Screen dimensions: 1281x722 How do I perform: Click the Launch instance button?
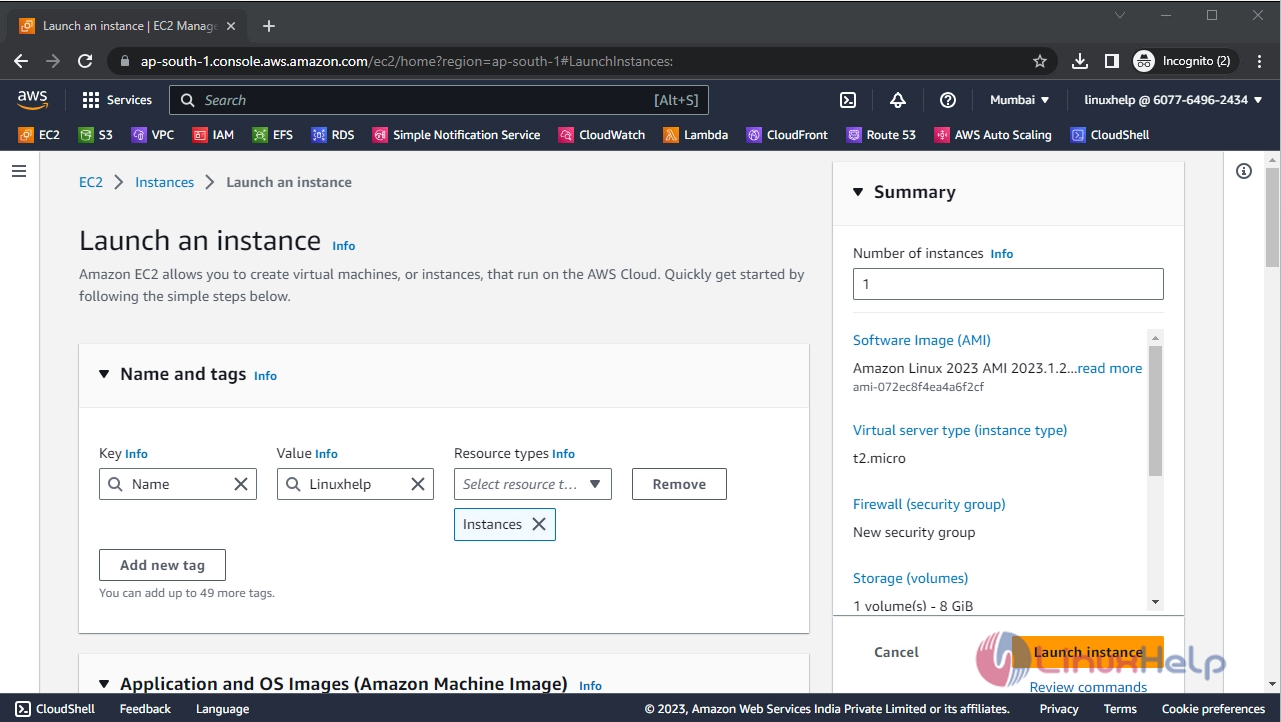pyautogui.click(x=1088, y=652)
